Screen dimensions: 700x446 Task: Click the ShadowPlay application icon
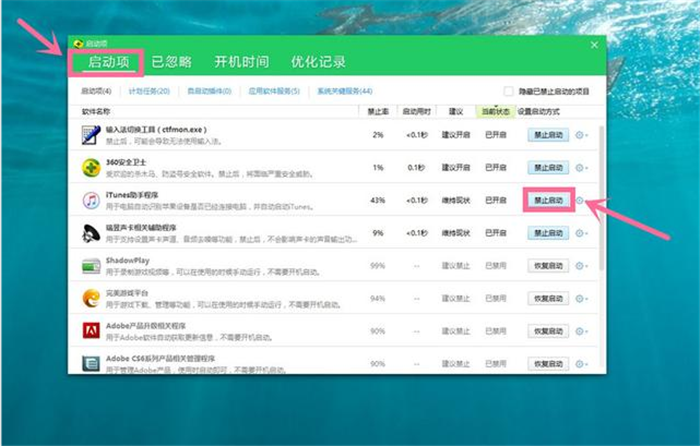pos(91,266)
